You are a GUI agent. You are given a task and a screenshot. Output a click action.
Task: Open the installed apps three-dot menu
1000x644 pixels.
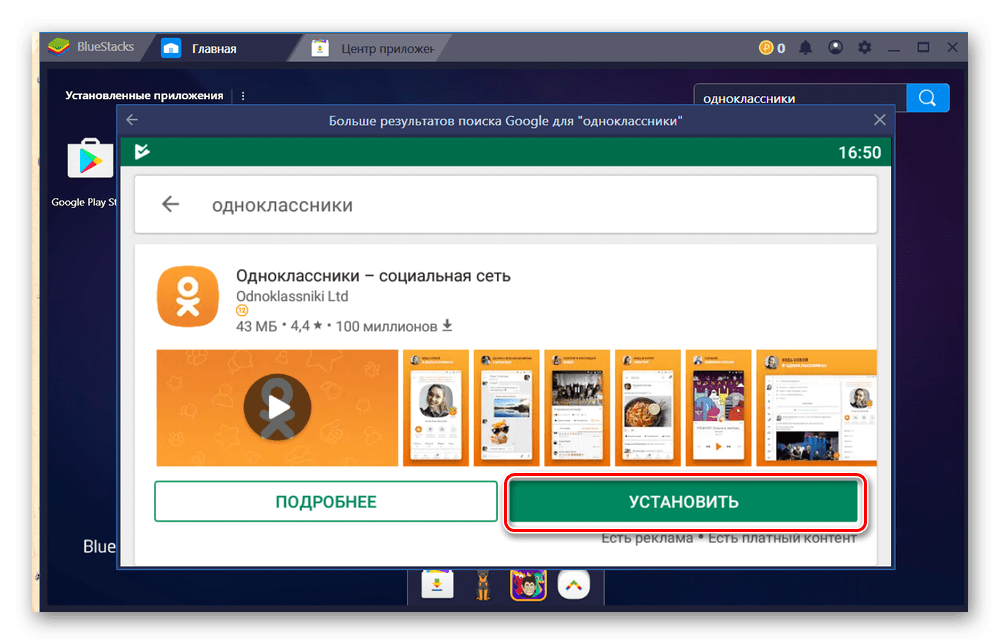point(243,96)
